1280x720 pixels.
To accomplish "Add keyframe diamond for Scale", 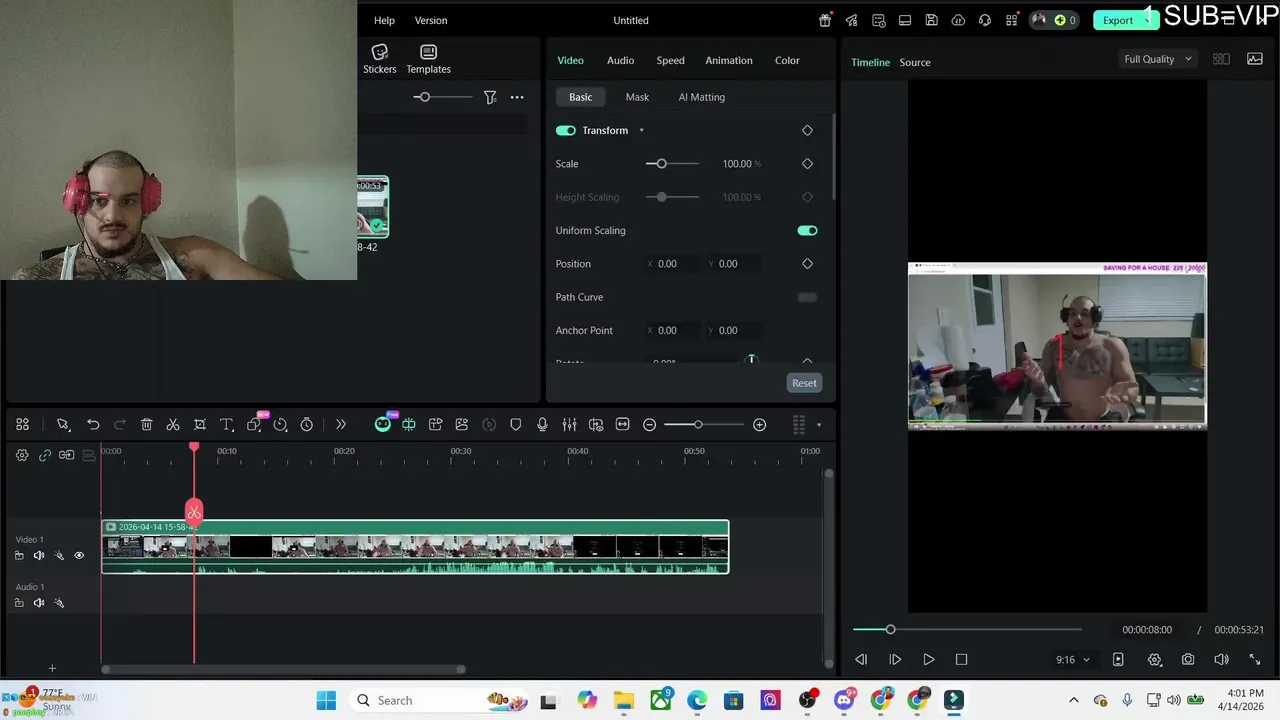I will 807,163.
